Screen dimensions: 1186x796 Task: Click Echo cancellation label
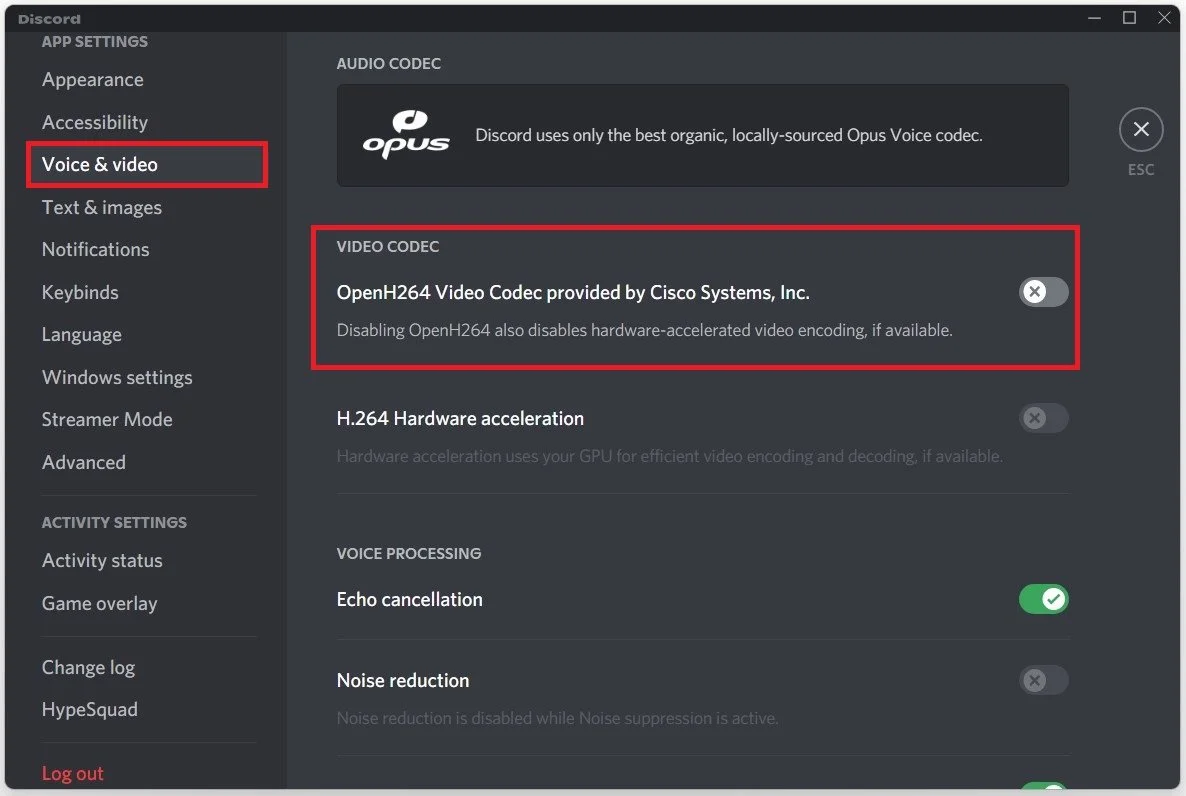click(x=409, y=599)
